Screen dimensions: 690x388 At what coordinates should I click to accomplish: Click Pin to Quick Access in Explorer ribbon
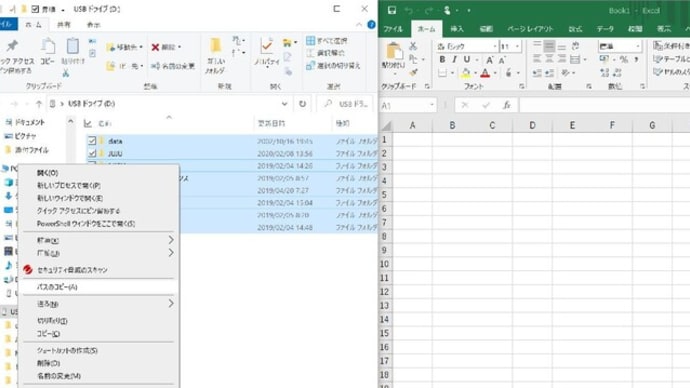tap(12, 45)
